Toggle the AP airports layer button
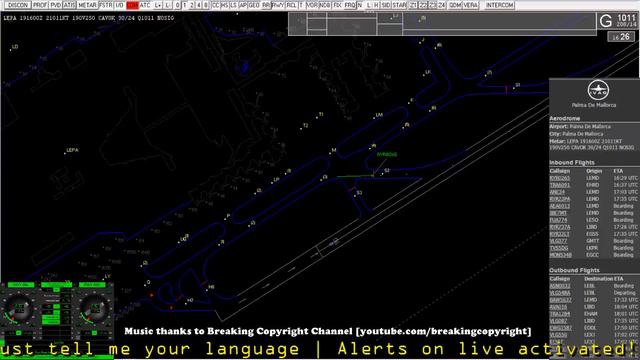640x360 pixels. point(243,5)
